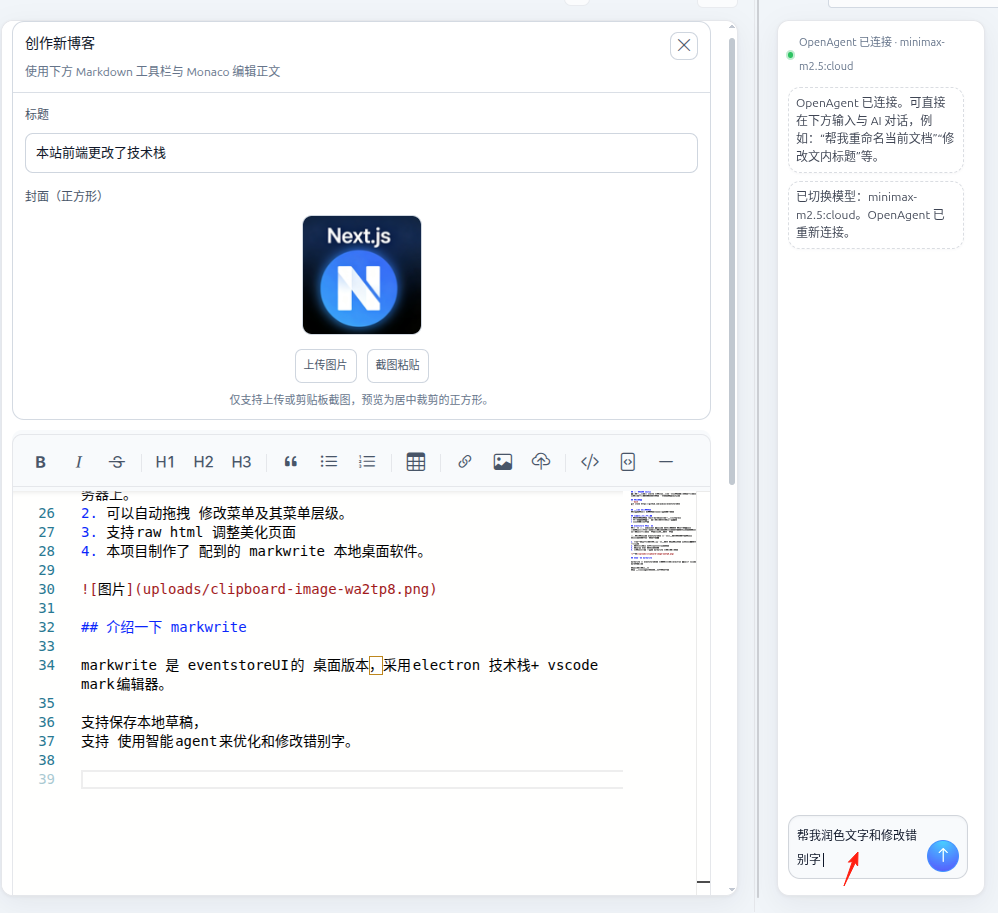Insert a blockquote
998x913 pixels.
(290, 462)
